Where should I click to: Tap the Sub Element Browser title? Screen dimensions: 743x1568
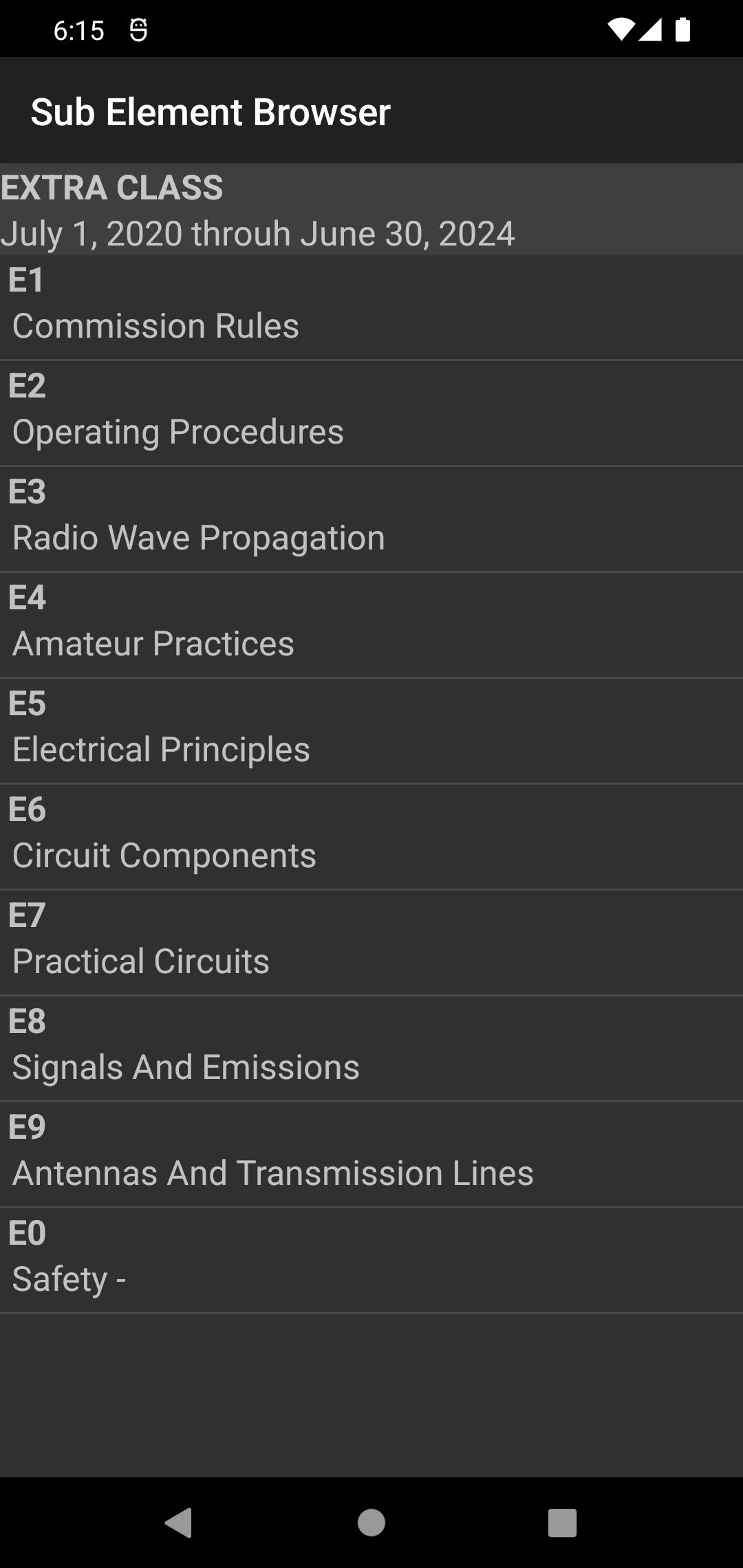[211, 112]
